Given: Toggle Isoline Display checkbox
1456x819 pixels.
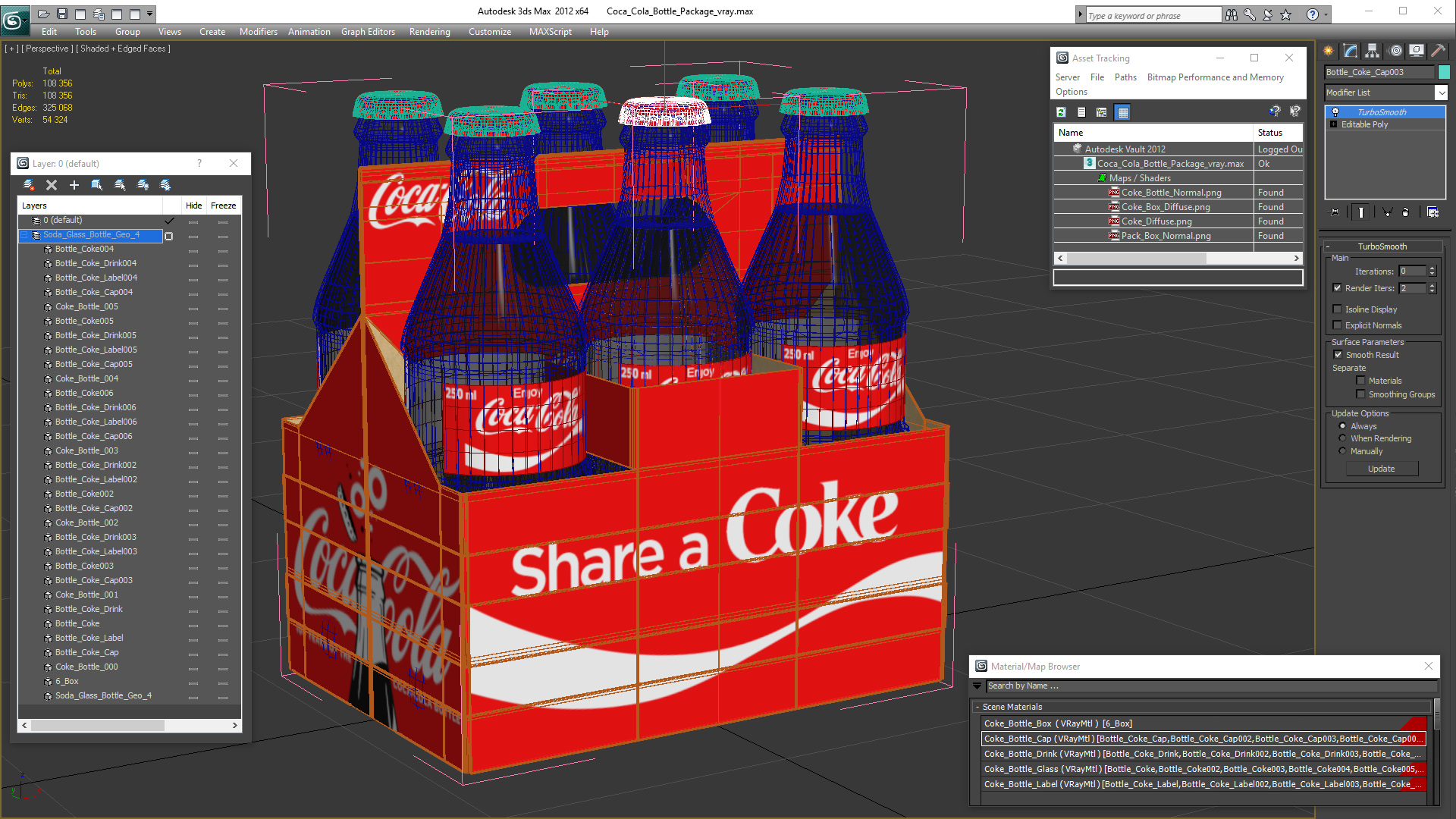Looking at the screenshot, I should pos(1338,309).
